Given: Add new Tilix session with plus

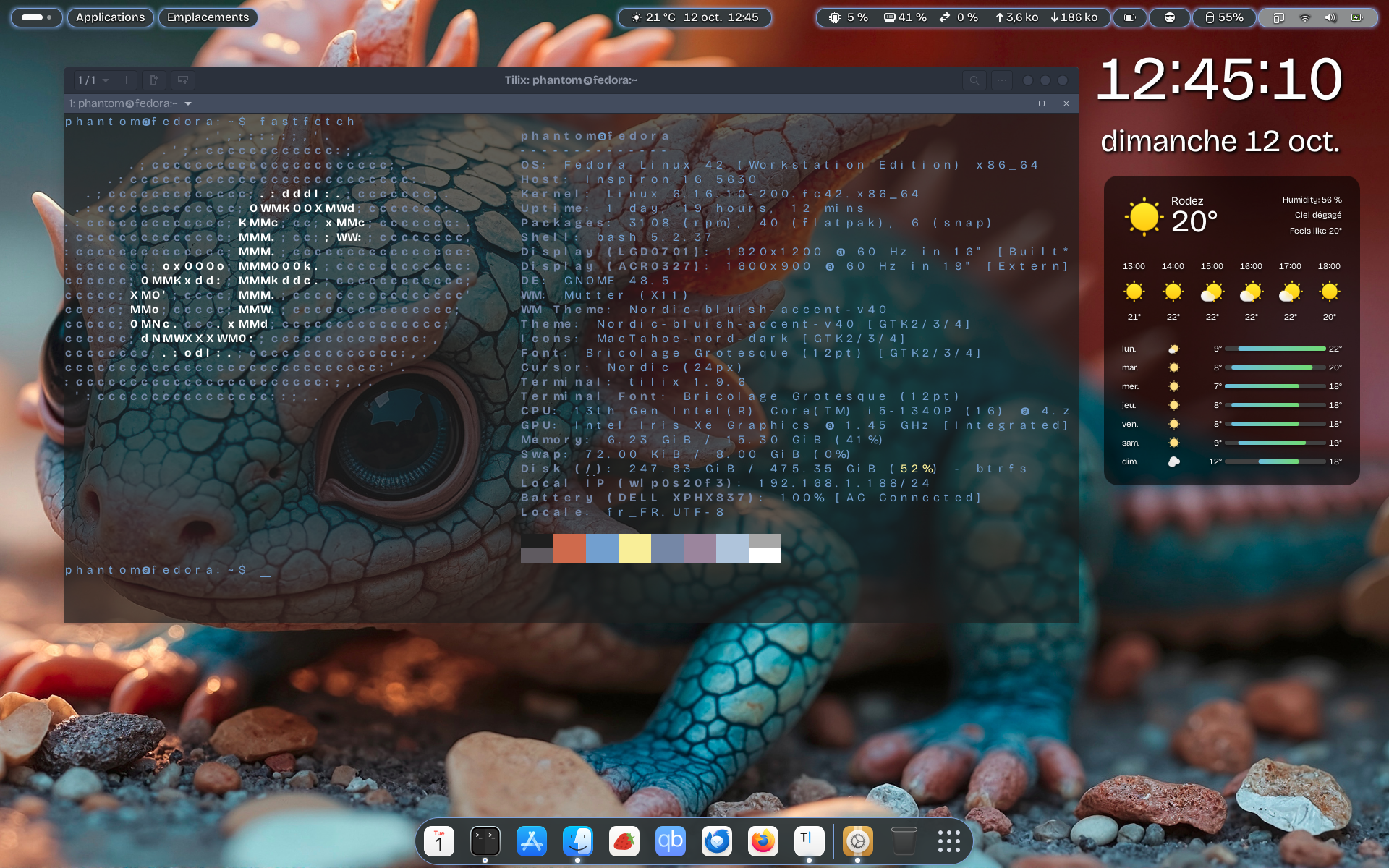Looking at the screenshot, I should click(x=126, y=80).
